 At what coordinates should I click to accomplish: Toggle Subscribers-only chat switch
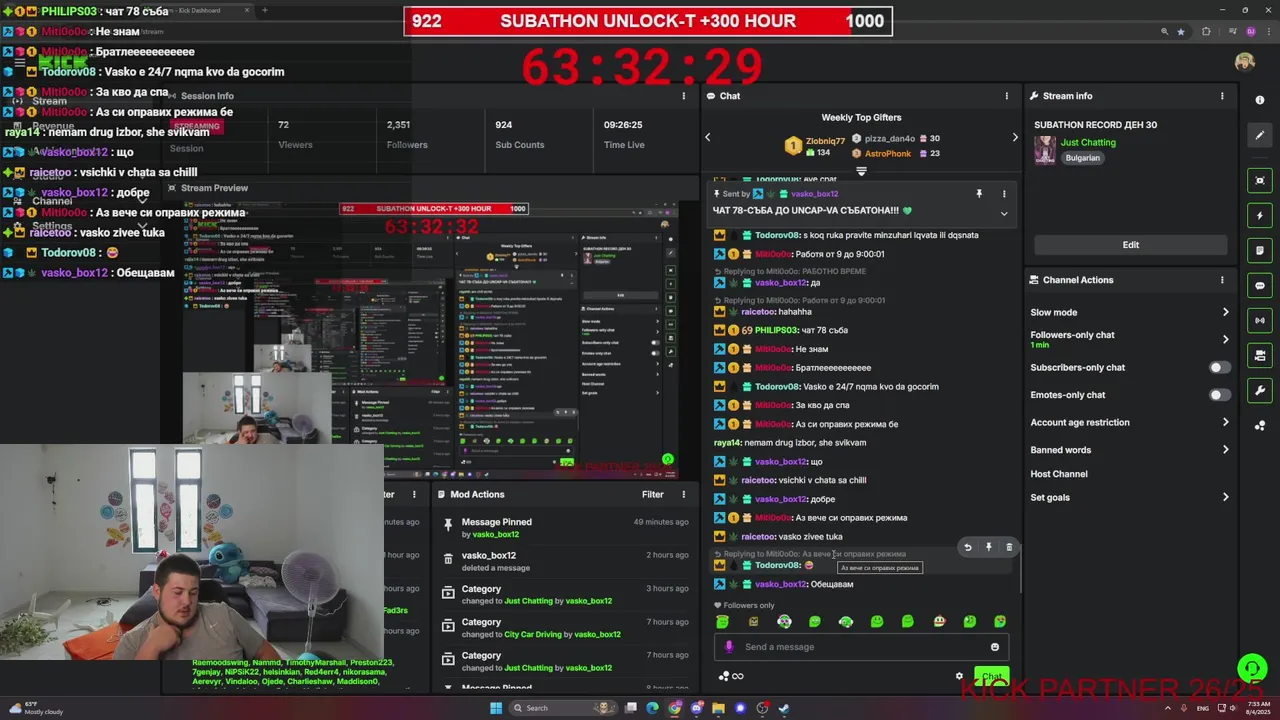point(1220,367)
